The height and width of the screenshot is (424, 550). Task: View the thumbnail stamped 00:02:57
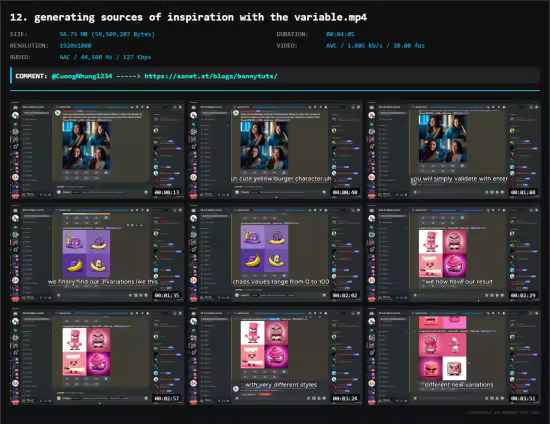coord(97,356)
